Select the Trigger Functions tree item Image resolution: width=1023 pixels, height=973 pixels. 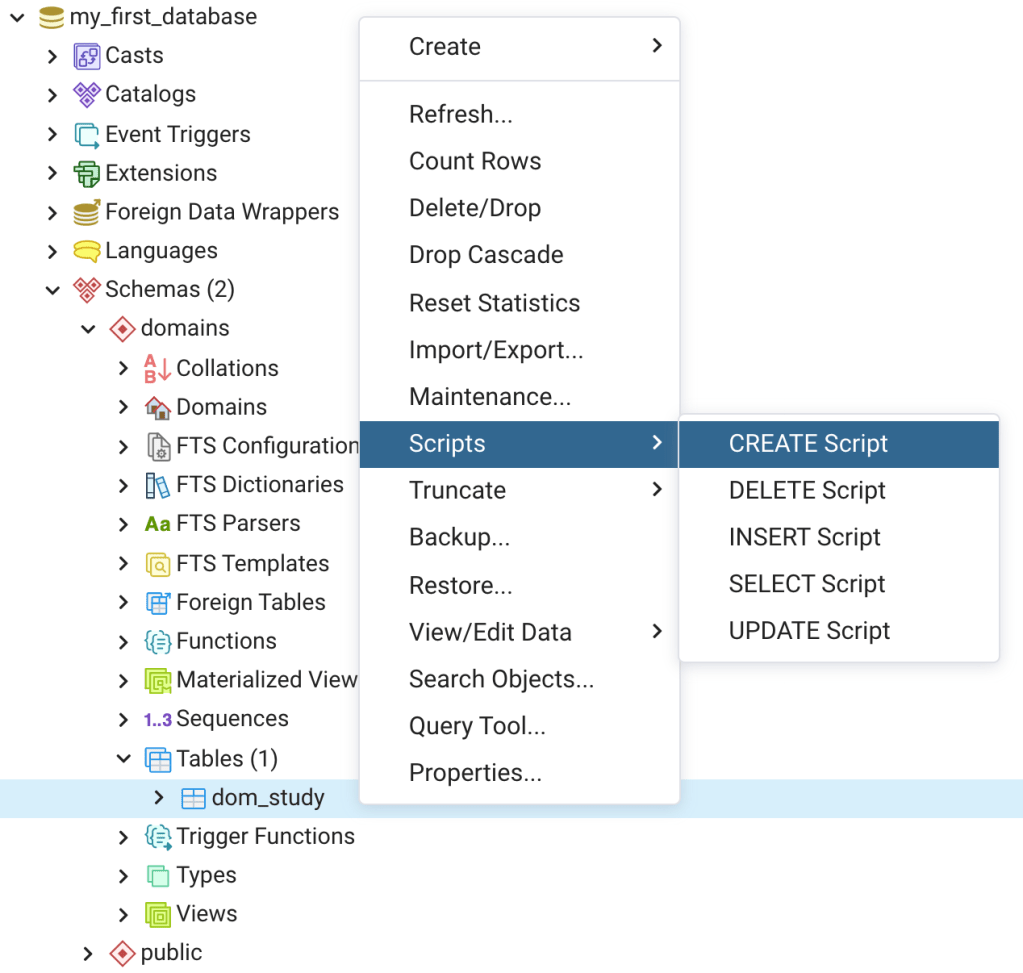[x=265, y=836]
